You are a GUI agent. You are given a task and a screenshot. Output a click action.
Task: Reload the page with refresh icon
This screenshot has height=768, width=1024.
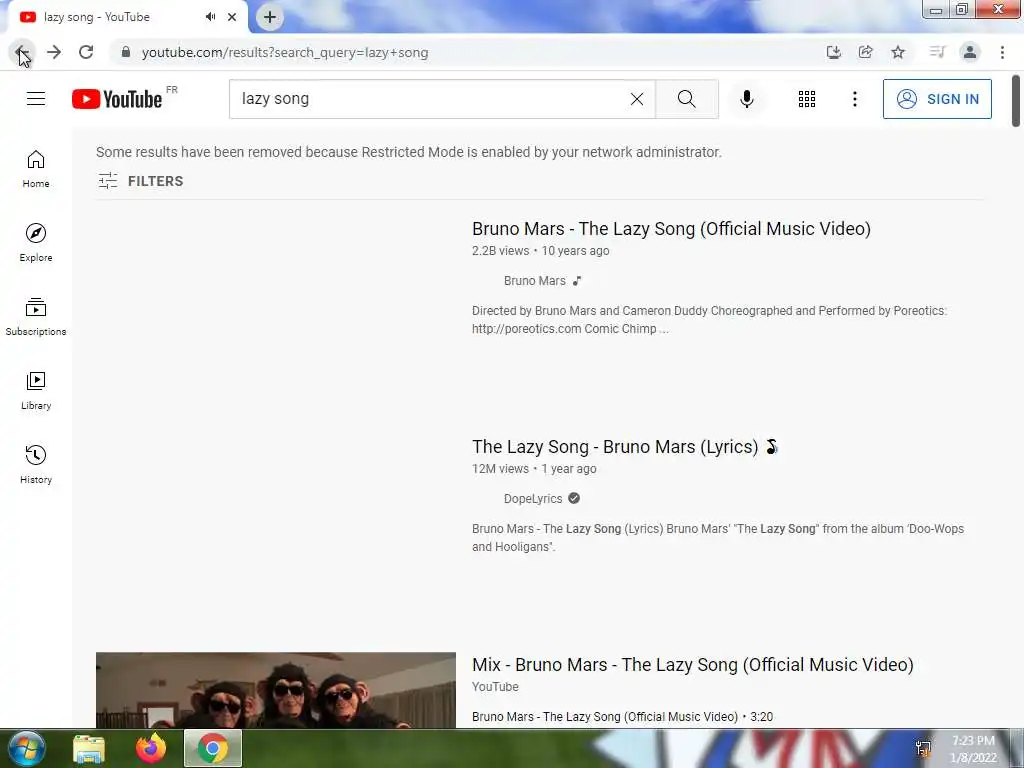(86, 52)
